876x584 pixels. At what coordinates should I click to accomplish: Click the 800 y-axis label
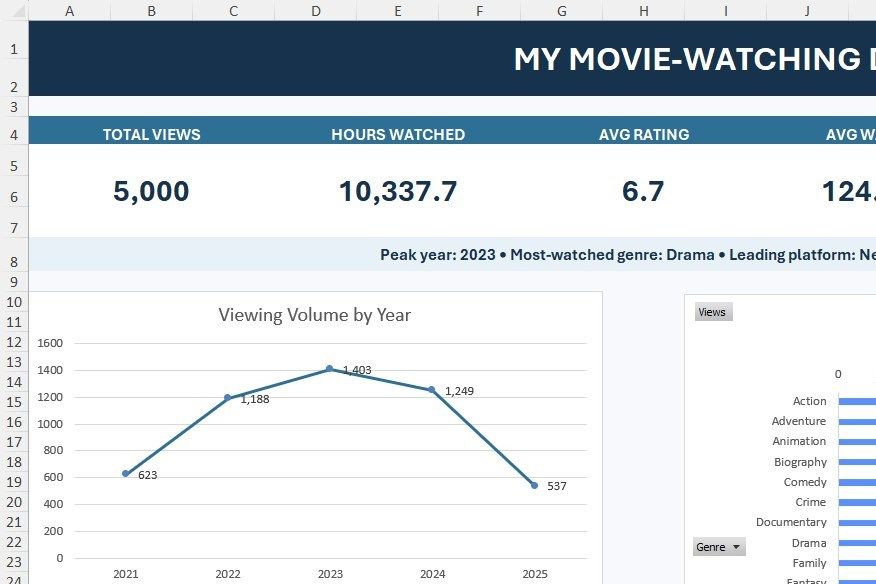click(x=53, y=450)
